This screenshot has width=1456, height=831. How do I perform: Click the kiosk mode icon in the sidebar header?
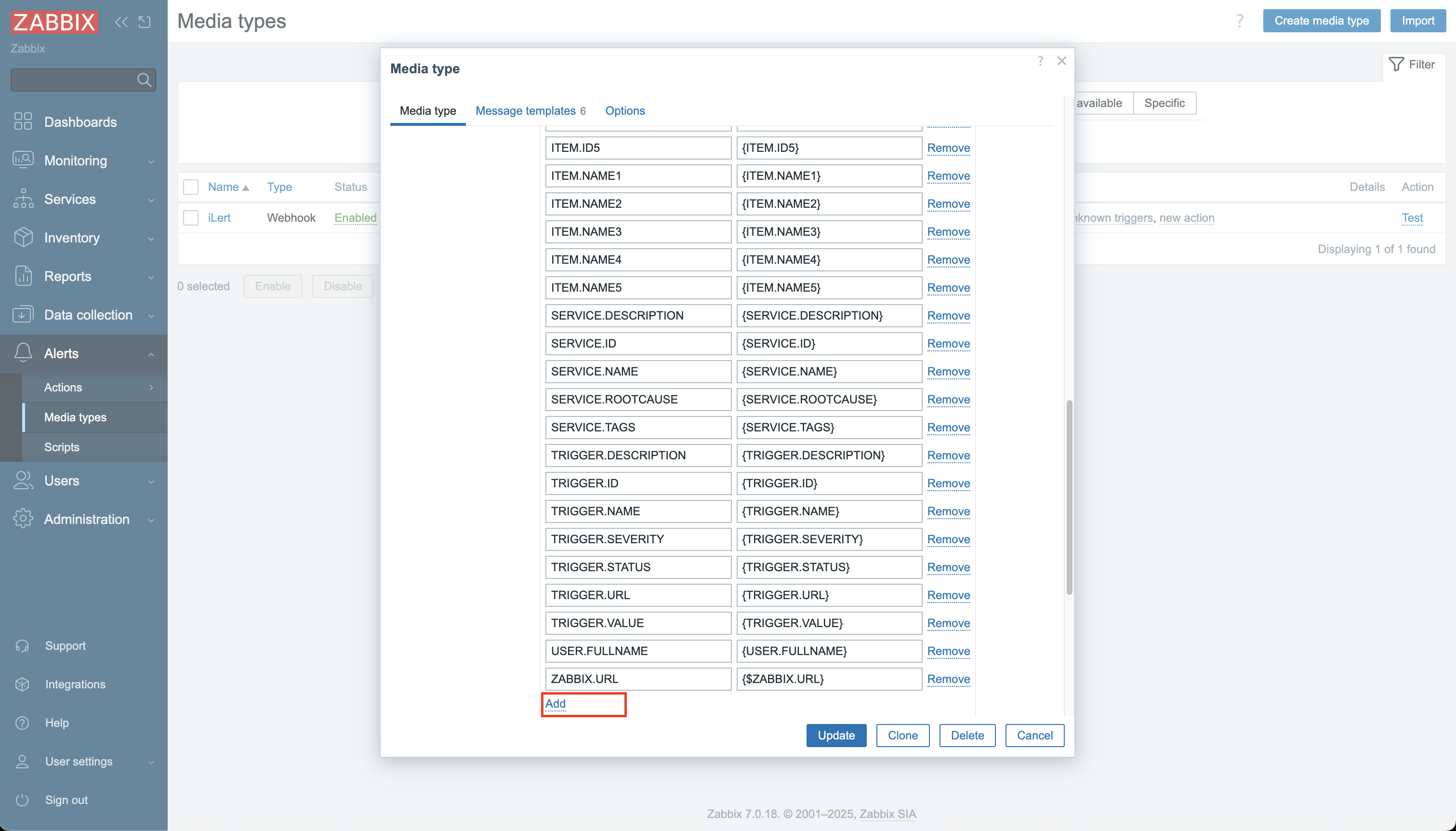(x=145, y=22)
